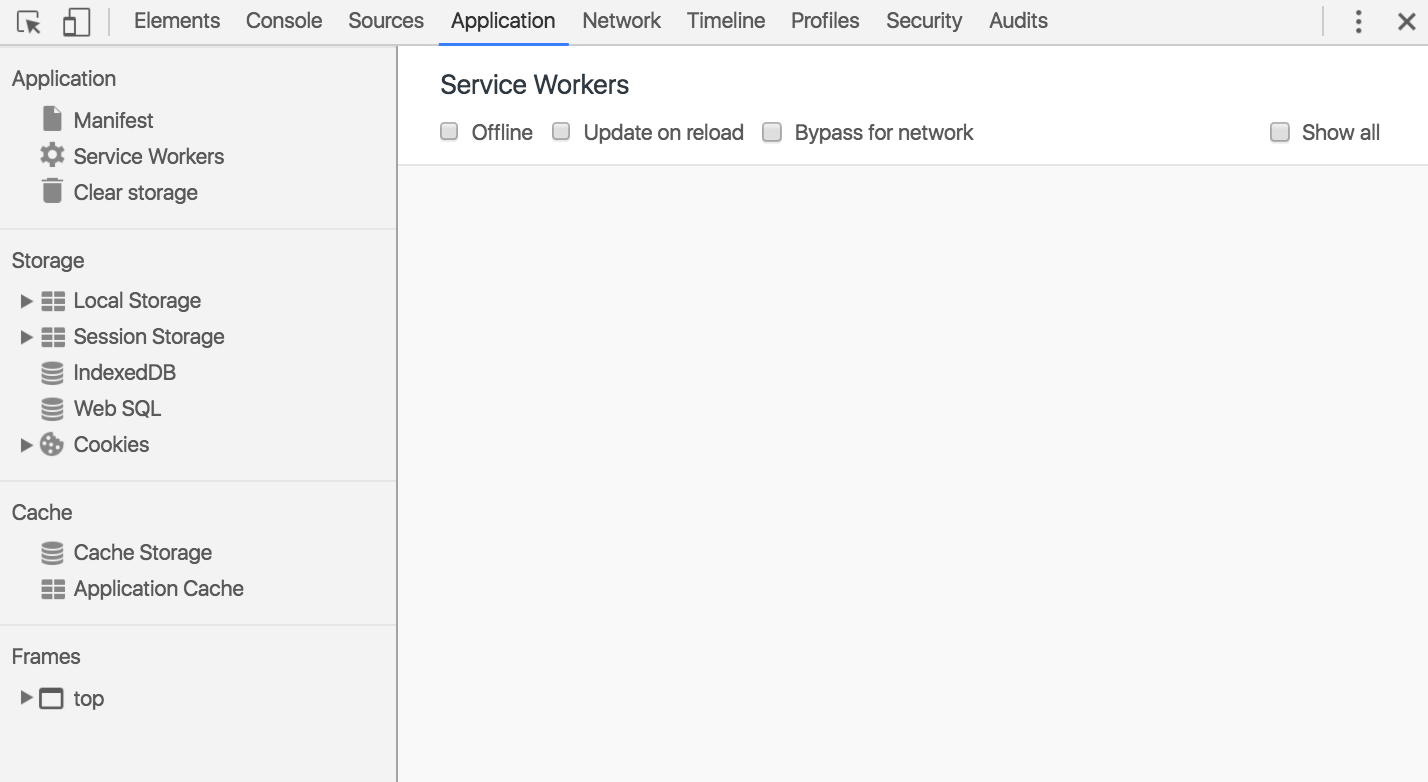Open the DevTools three-dot menu
The image size is (1428, 782).
tap(1358, 21)
